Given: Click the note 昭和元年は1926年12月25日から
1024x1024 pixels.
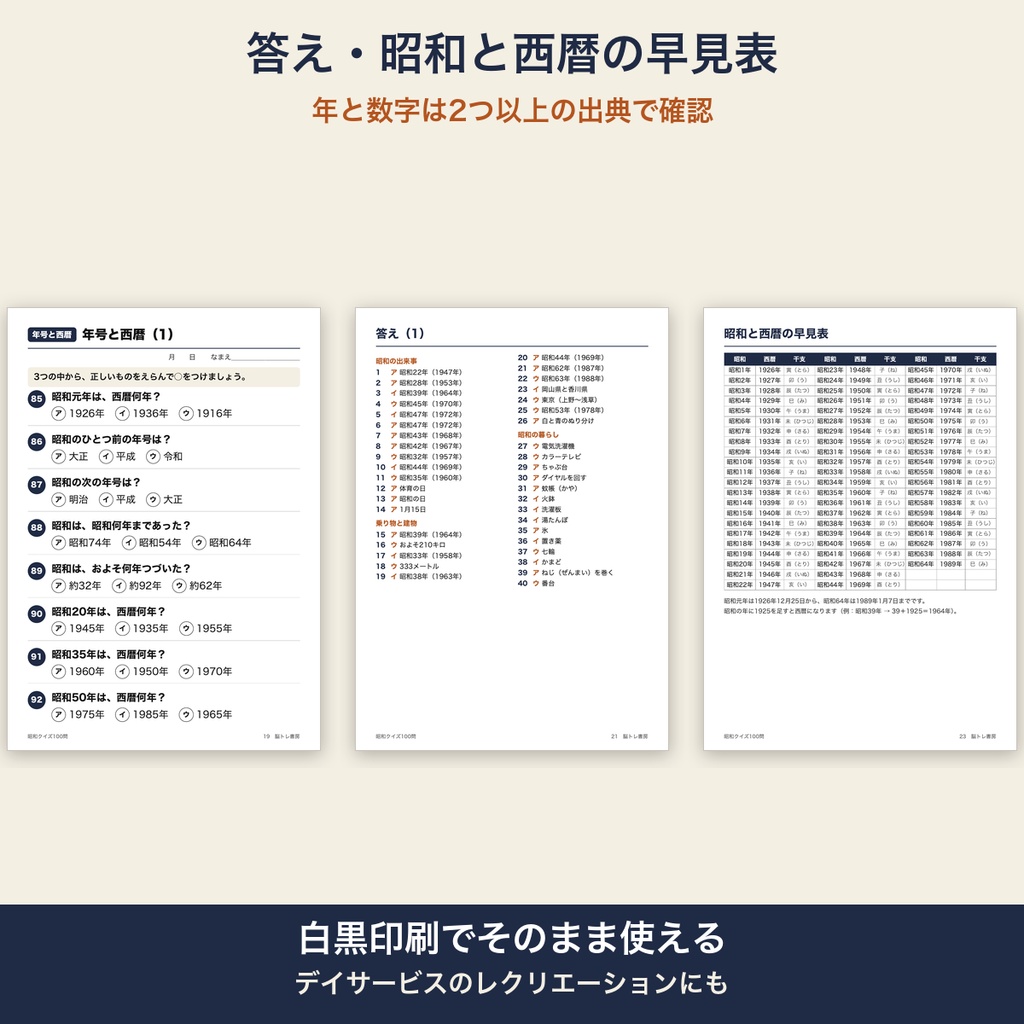Looking at the screenshot, I should (824, 601).
